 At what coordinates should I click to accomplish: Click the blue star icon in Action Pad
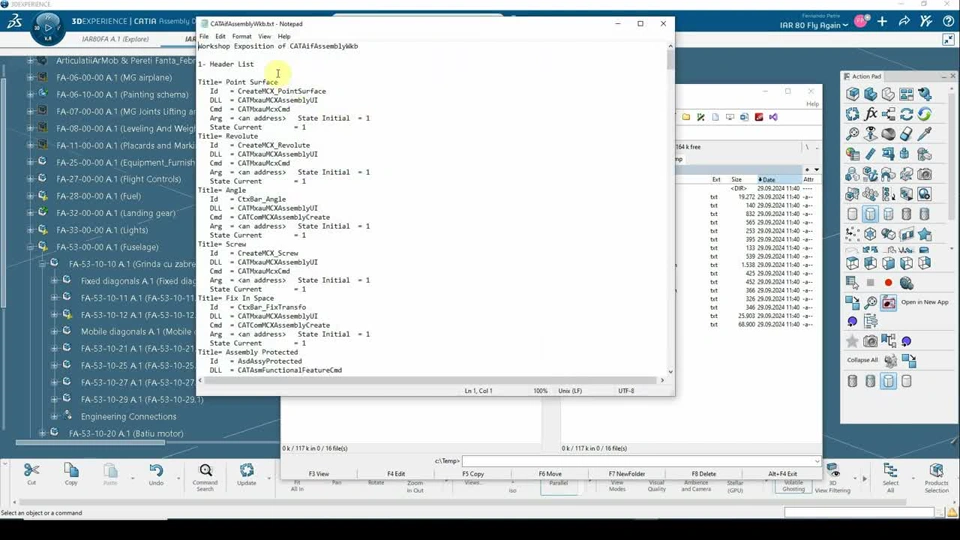pyautogui.click(x=924, y=234)
